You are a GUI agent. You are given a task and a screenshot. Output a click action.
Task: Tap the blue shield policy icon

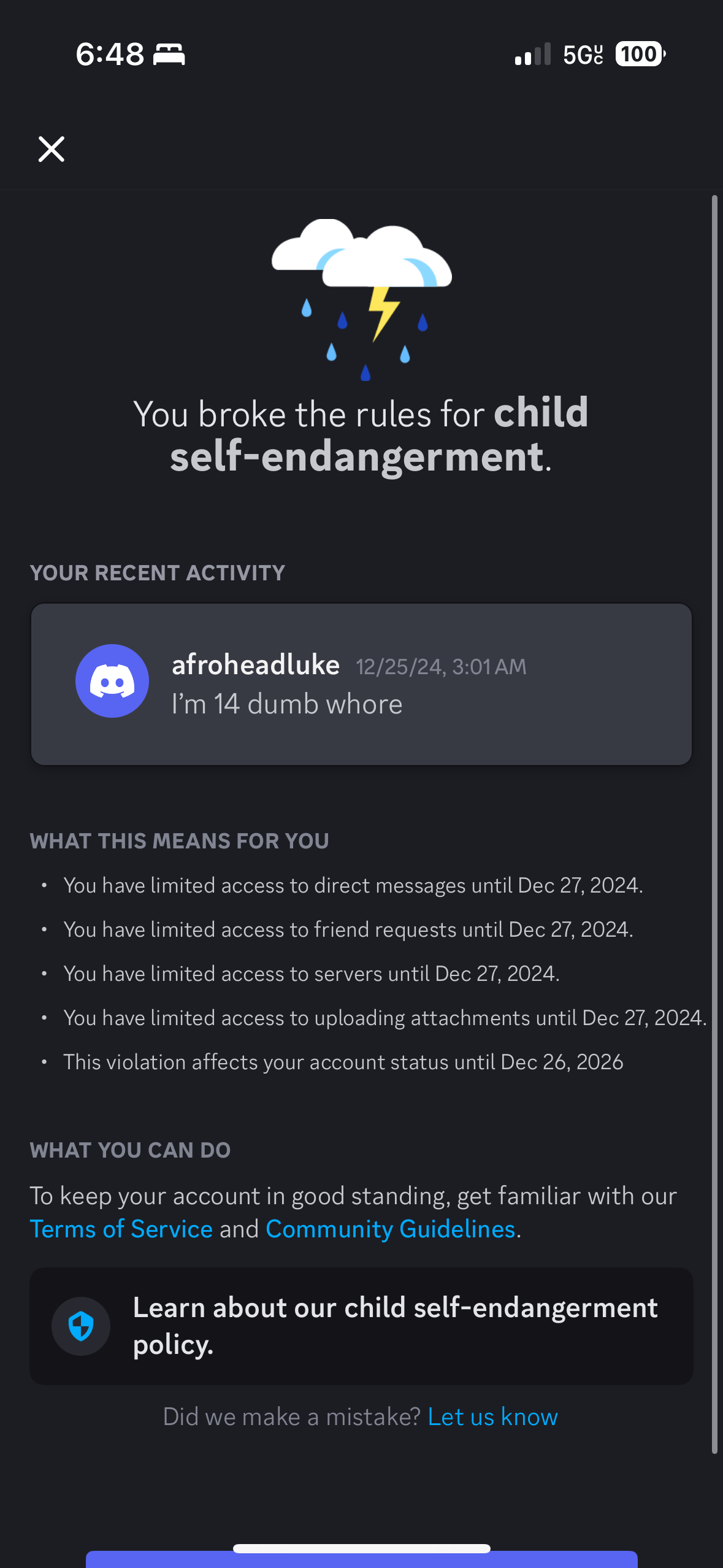click(81, 1326)
